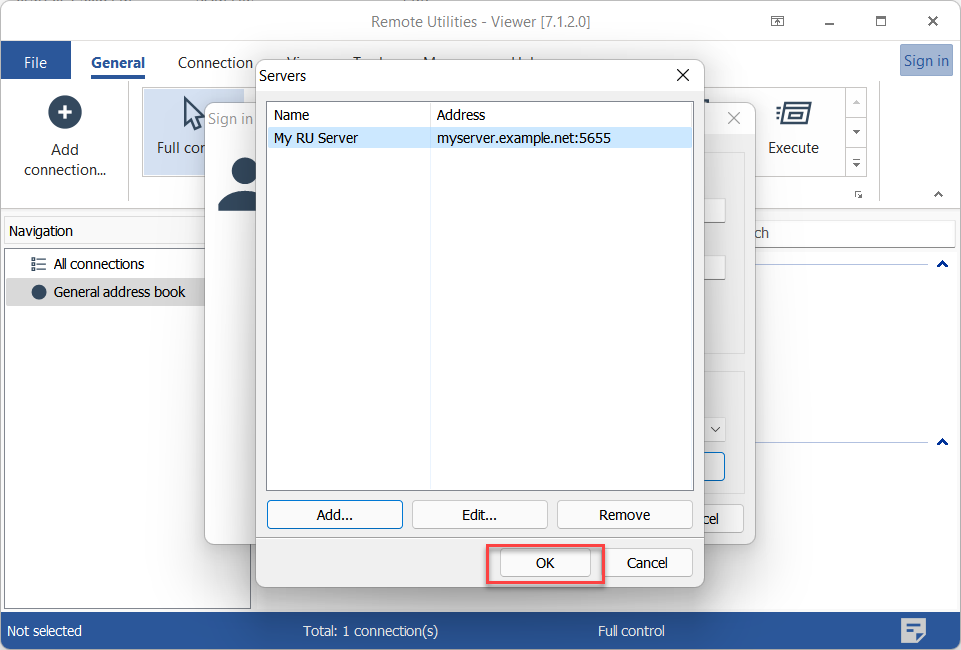Viewport: 961px width, 650px height.
Task: Expand the ribbon gallery more options arrow
Action: [x=856, y=160]
